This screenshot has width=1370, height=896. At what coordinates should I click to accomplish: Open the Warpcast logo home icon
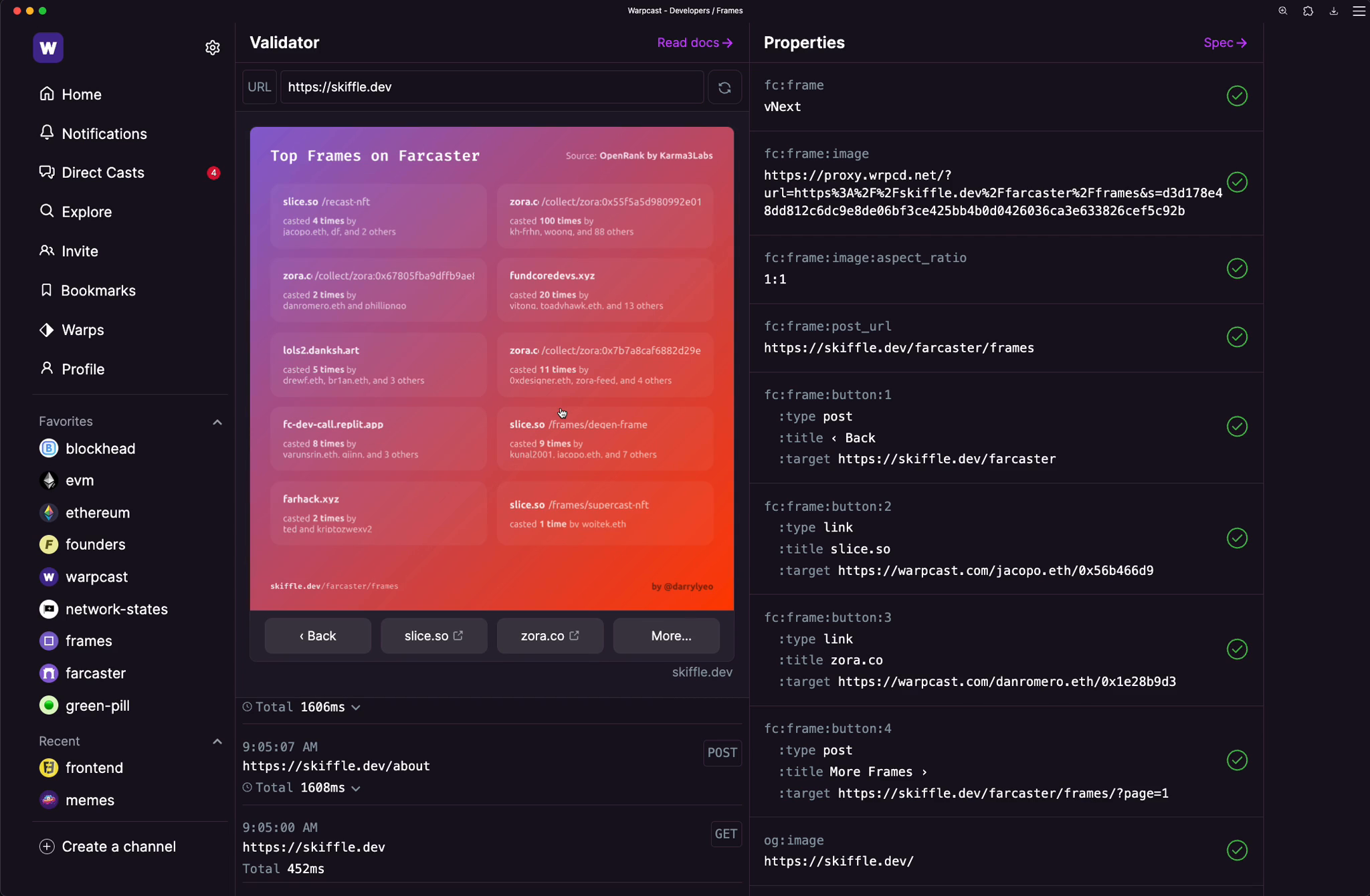tap(48, 47)
